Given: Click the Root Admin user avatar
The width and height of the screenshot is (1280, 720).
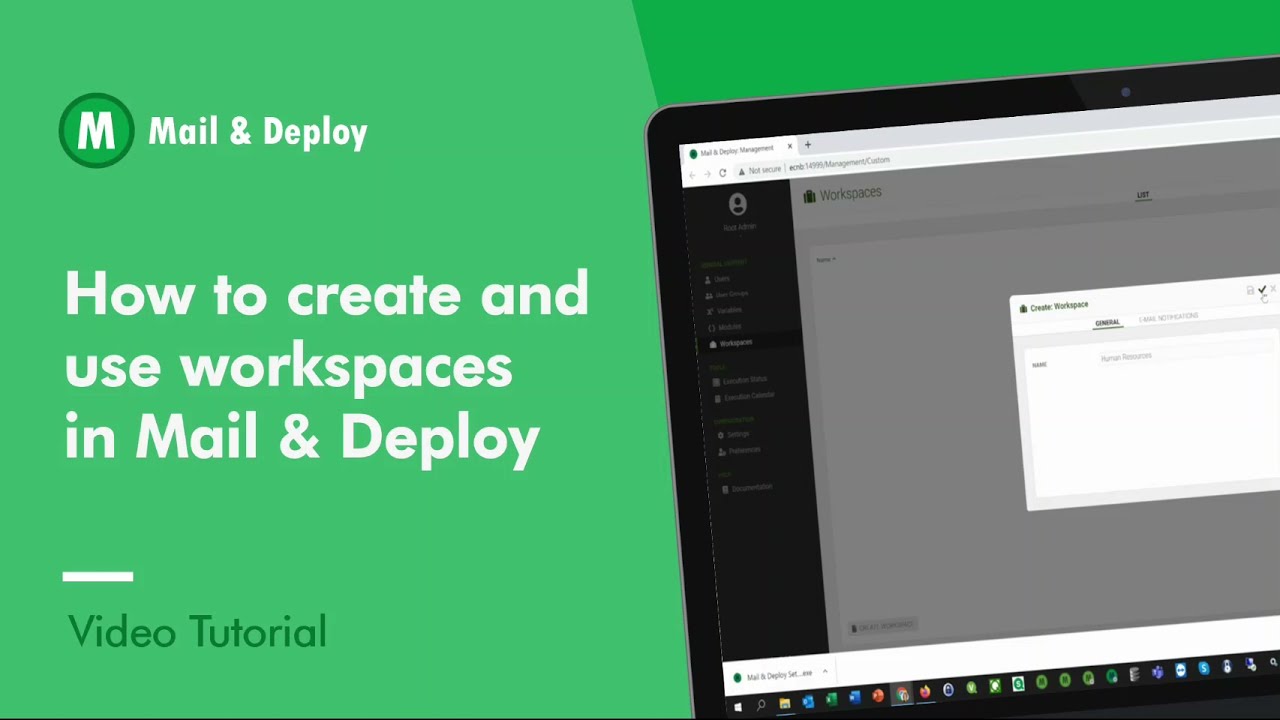Looking at the screenshot, I should [x=738, y=205].
